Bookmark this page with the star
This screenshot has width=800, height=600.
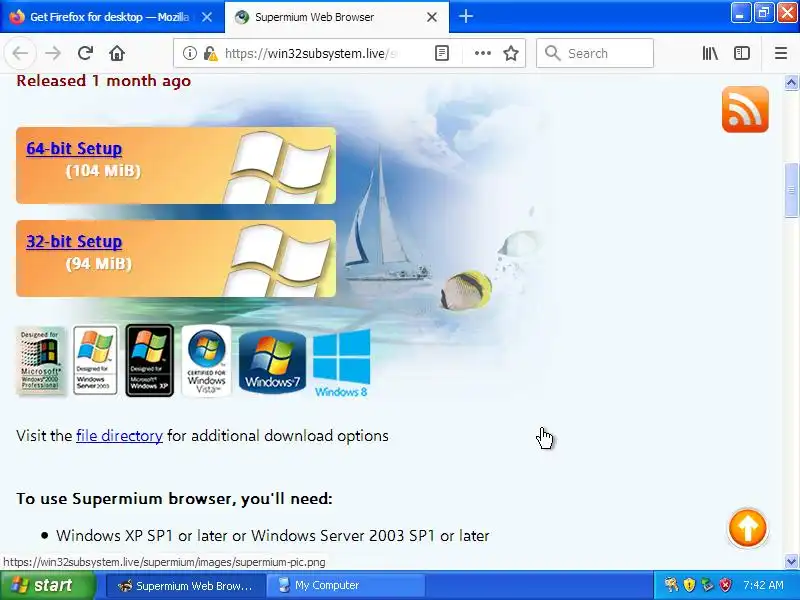click(x=511, y=53)
